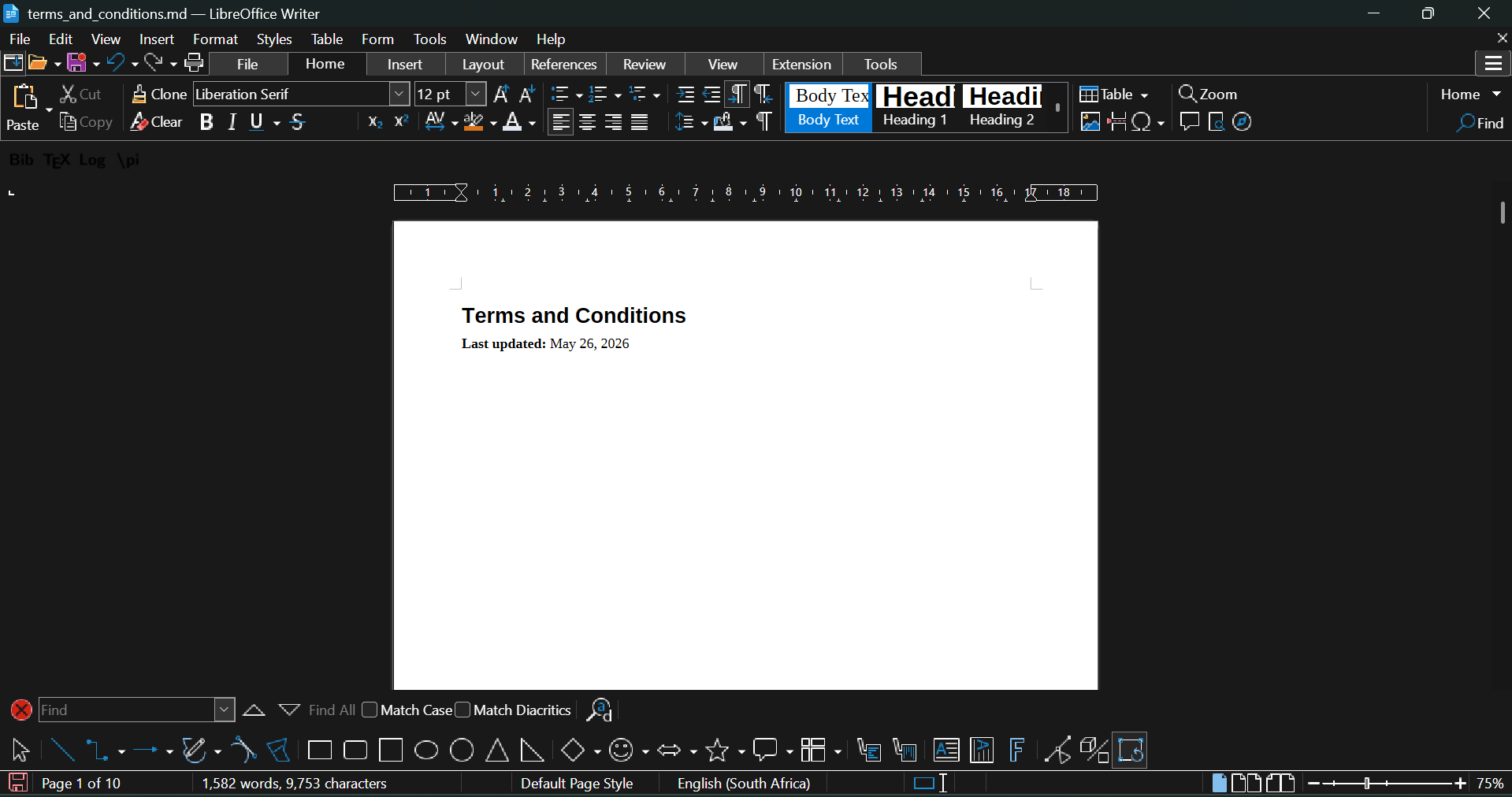Close the Find toolbar
Viewport: 1512px width, 797px height.
[x=21, y=710]
